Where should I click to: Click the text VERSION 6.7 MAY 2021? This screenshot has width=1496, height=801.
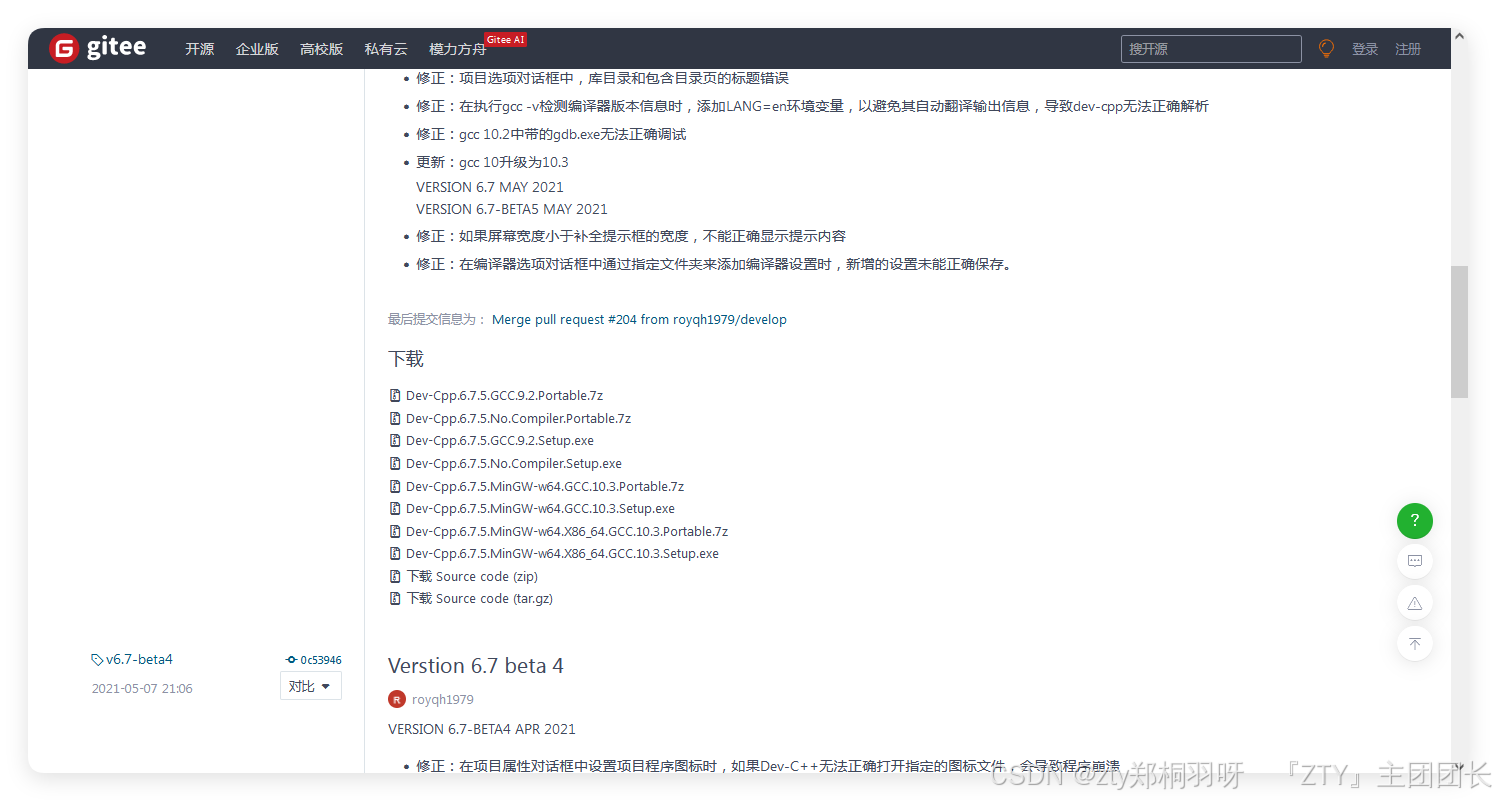[490, 187]
